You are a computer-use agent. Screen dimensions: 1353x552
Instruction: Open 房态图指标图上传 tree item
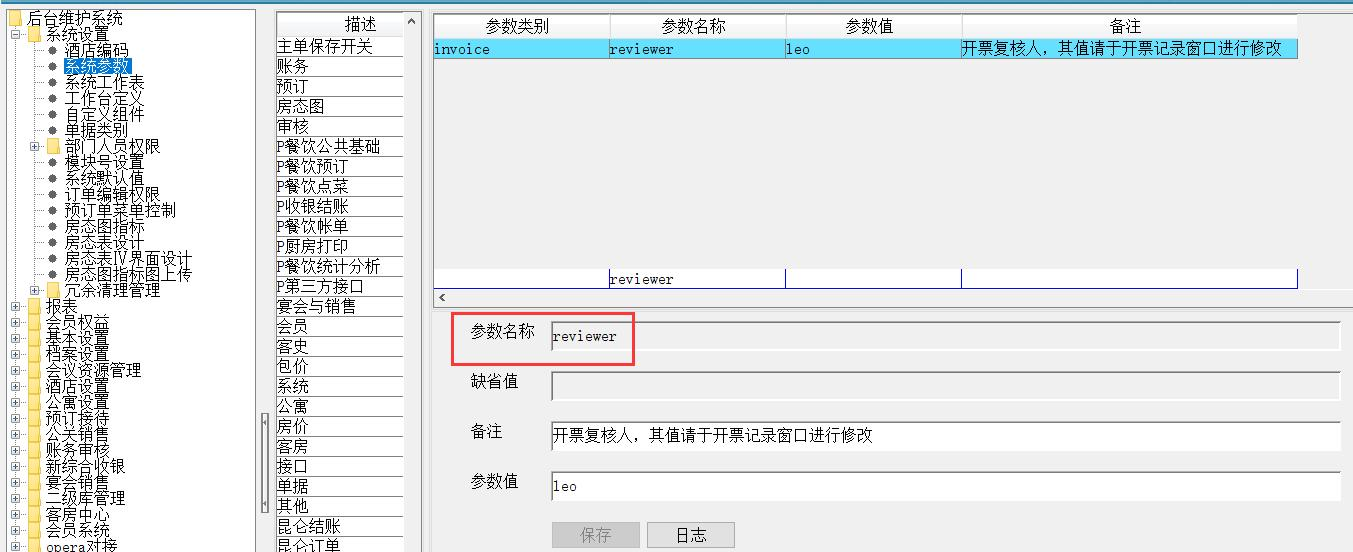pyautogui.click(x=128, y=275)
